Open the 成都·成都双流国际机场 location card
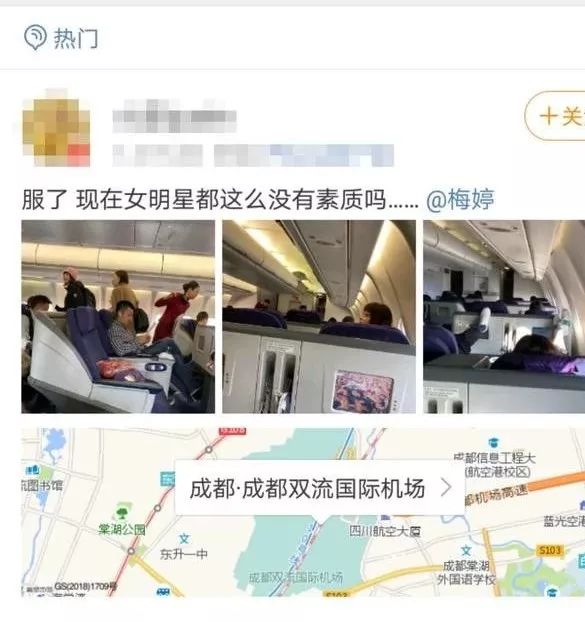 320,488
